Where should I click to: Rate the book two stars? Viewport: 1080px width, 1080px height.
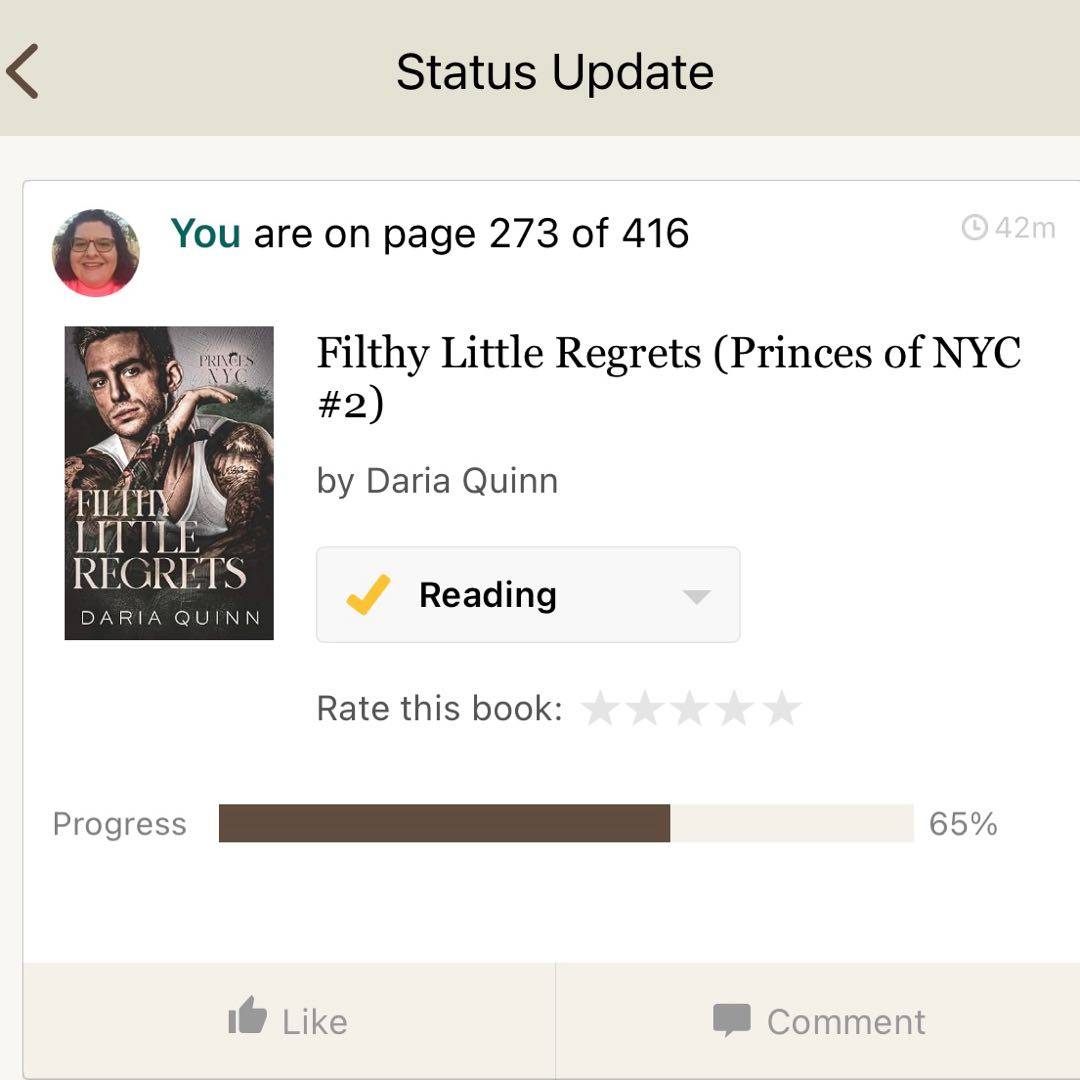pos(645,708)
